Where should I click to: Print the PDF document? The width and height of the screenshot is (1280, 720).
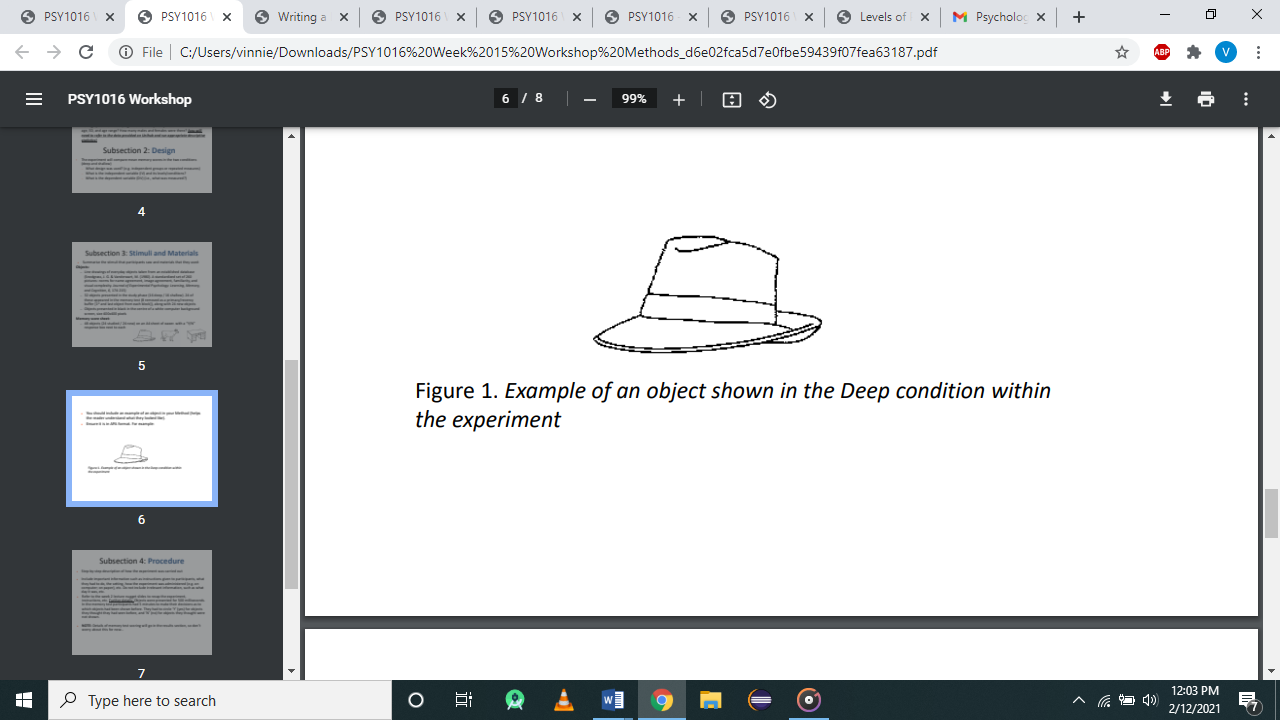tap(1206, 99)
